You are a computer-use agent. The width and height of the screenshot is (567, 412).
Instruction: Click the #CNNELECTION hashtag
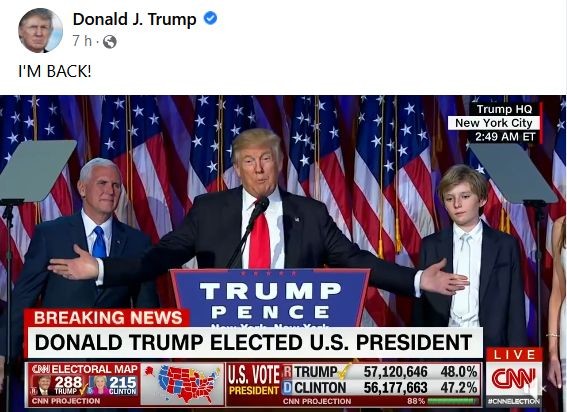tap(513, 401)
